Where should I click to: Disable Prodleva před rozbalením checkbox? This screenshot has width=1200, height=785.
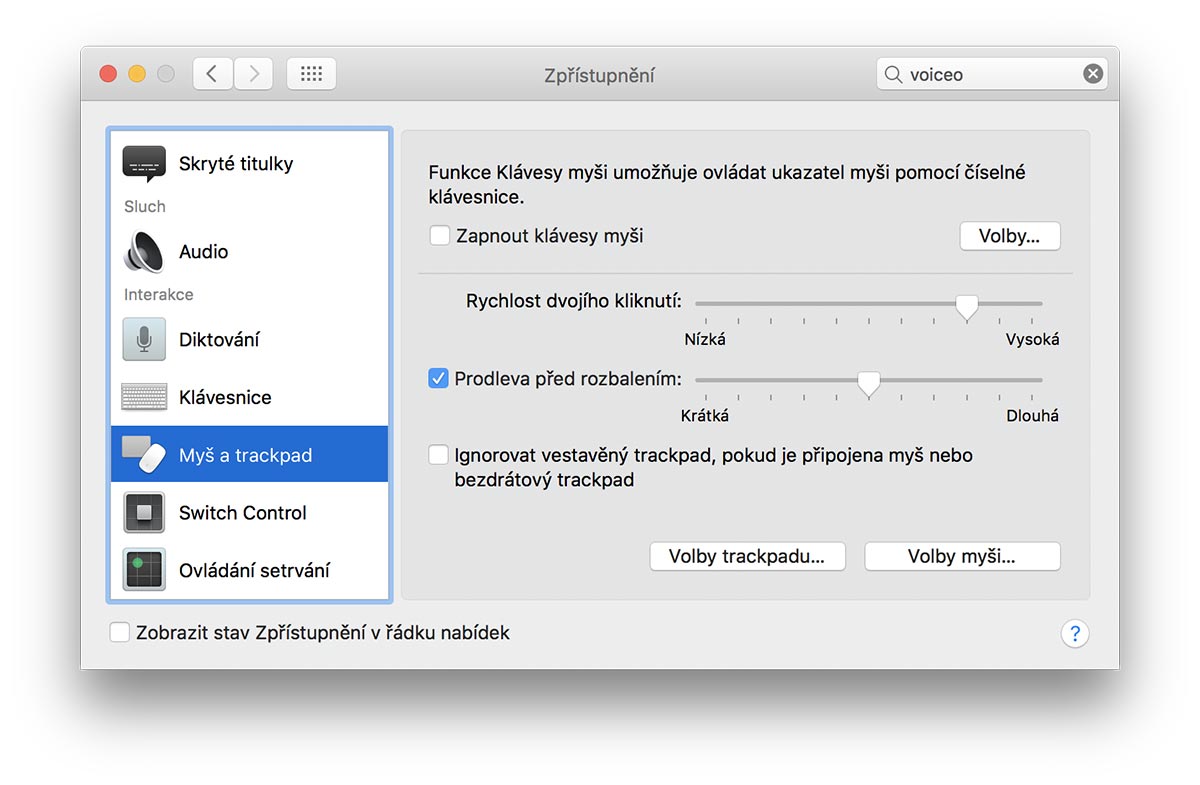(438, 379)
